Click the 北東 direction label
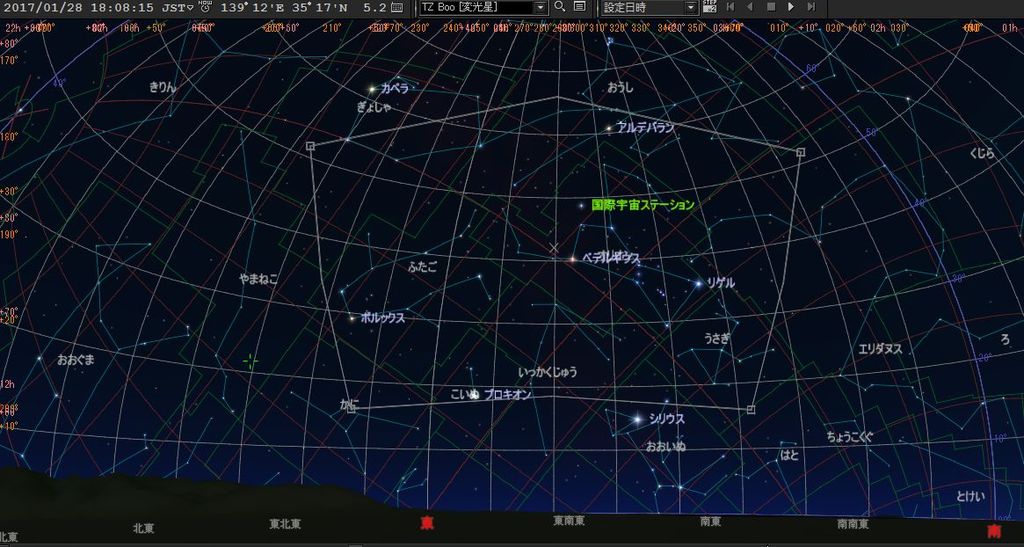Image resolution: width=1024 pixels, height=547 pixels. click(143, 528)
